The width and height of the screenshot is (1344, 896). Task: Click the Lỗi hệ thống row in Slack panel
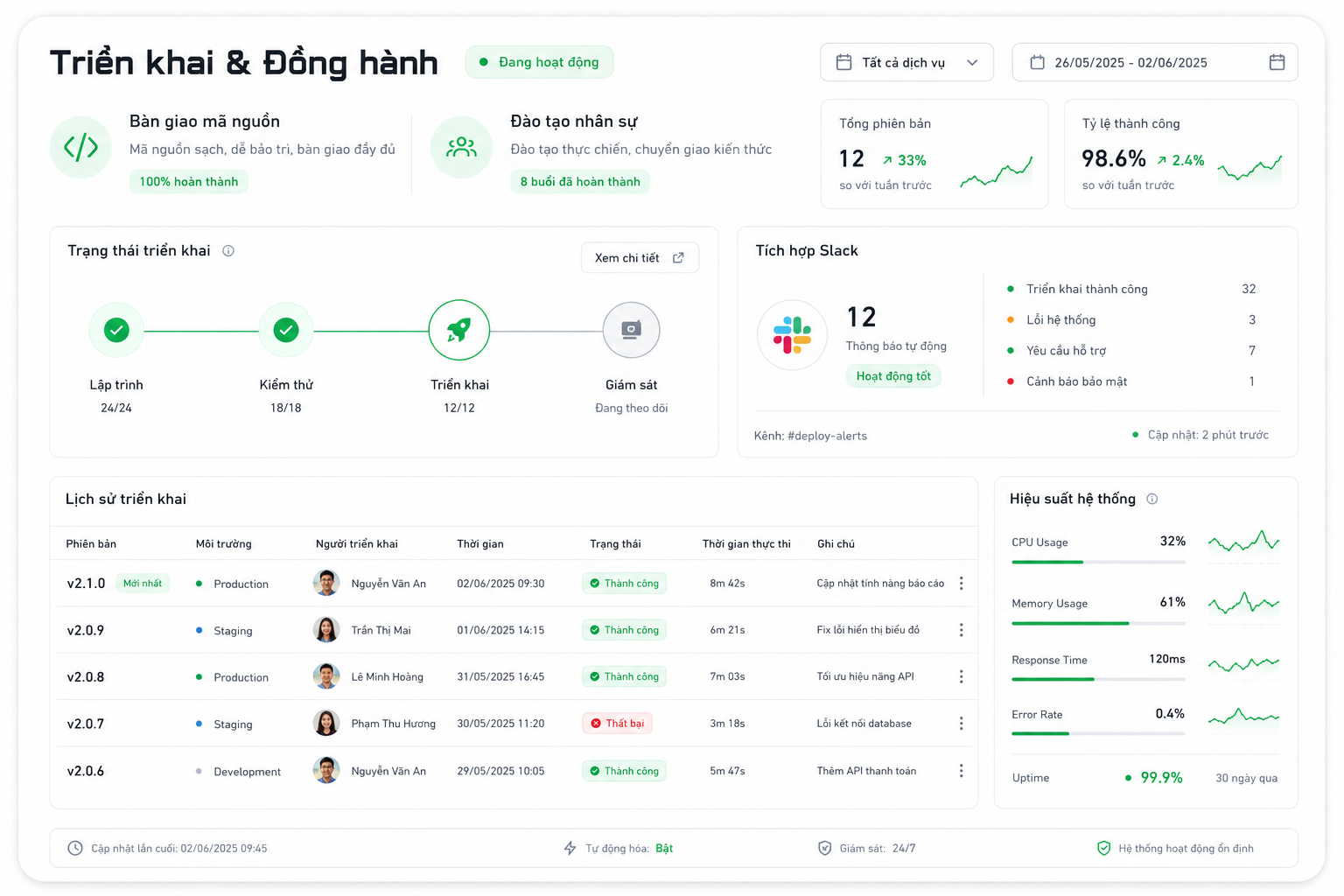coord(1131,319)
